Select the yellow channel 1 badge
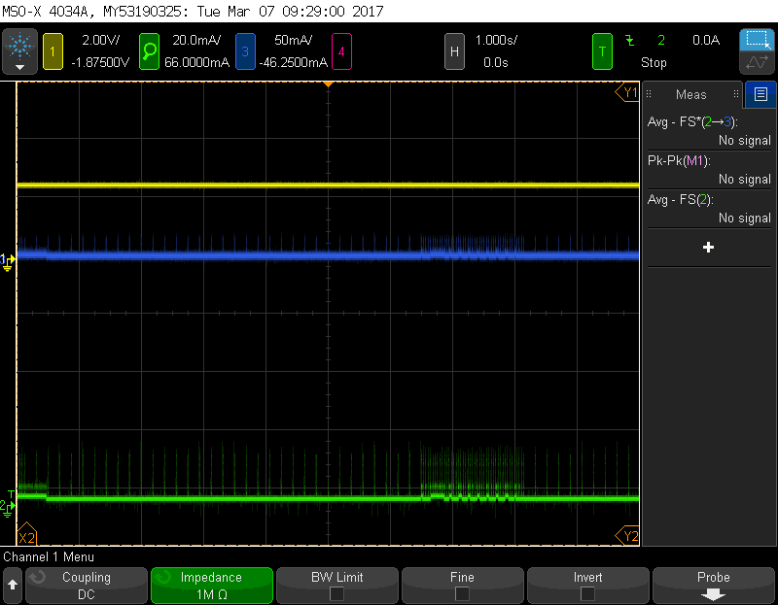This screenshot has height=605, width=778. 53,51
